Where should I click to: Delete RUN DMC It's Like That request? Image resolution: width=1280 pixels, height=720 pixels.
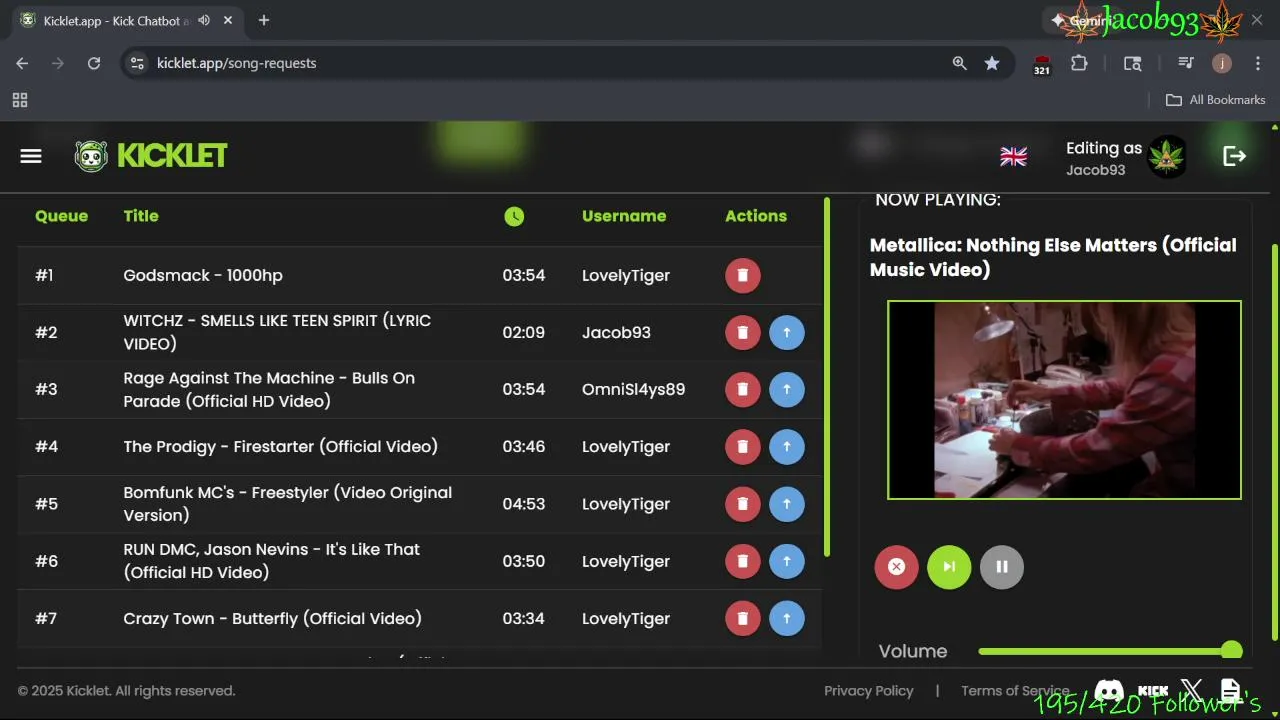click(x=742, y=561)
